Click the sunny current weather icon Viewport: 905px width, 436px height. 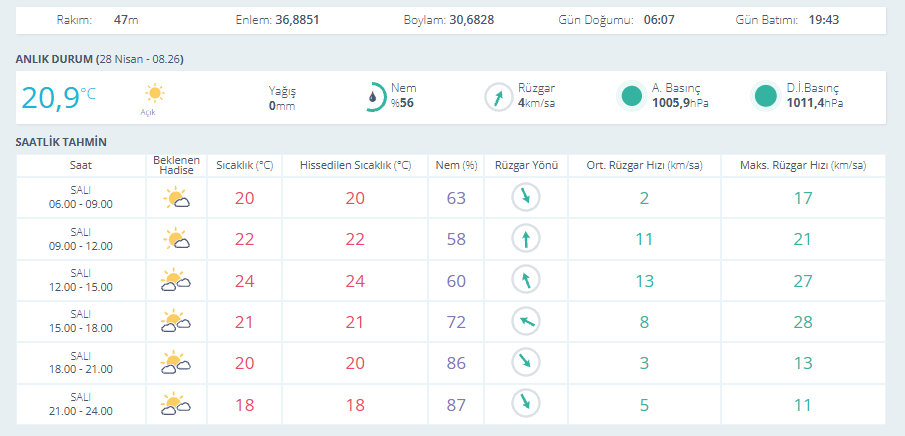click(x=155, y=95)
